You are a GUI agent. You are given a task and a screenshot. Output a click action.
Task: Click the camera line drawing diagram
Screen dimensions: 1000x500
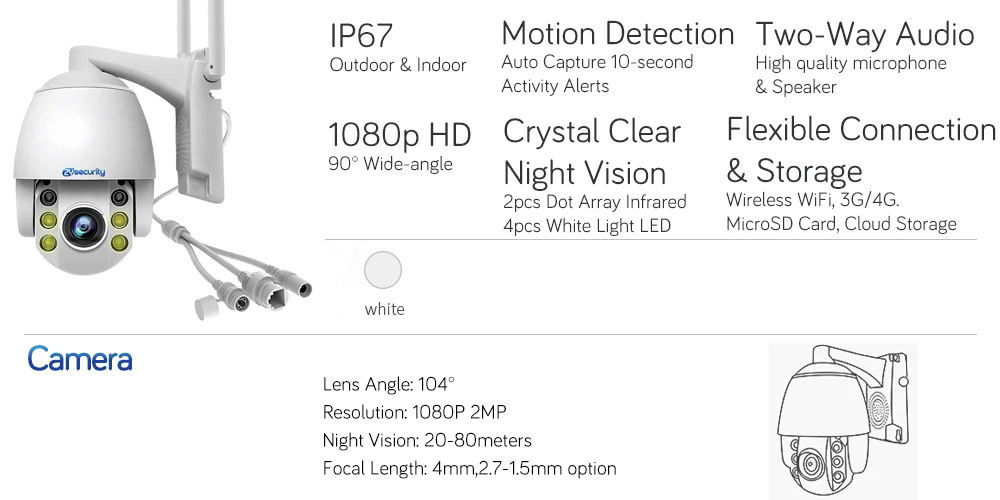(843, 418)
